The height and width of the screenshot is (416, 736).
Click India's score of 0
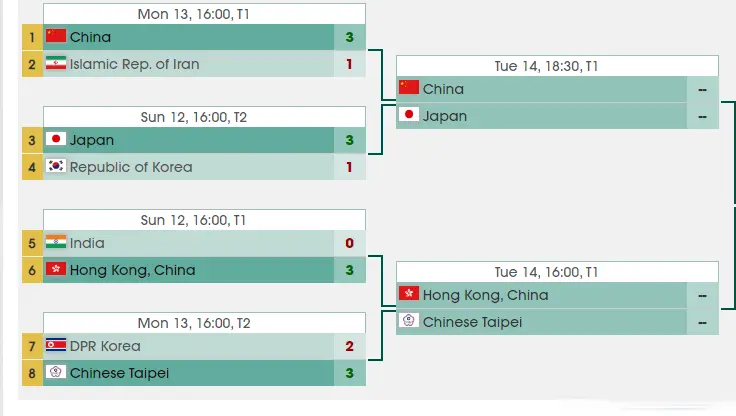tap(349, 243)
